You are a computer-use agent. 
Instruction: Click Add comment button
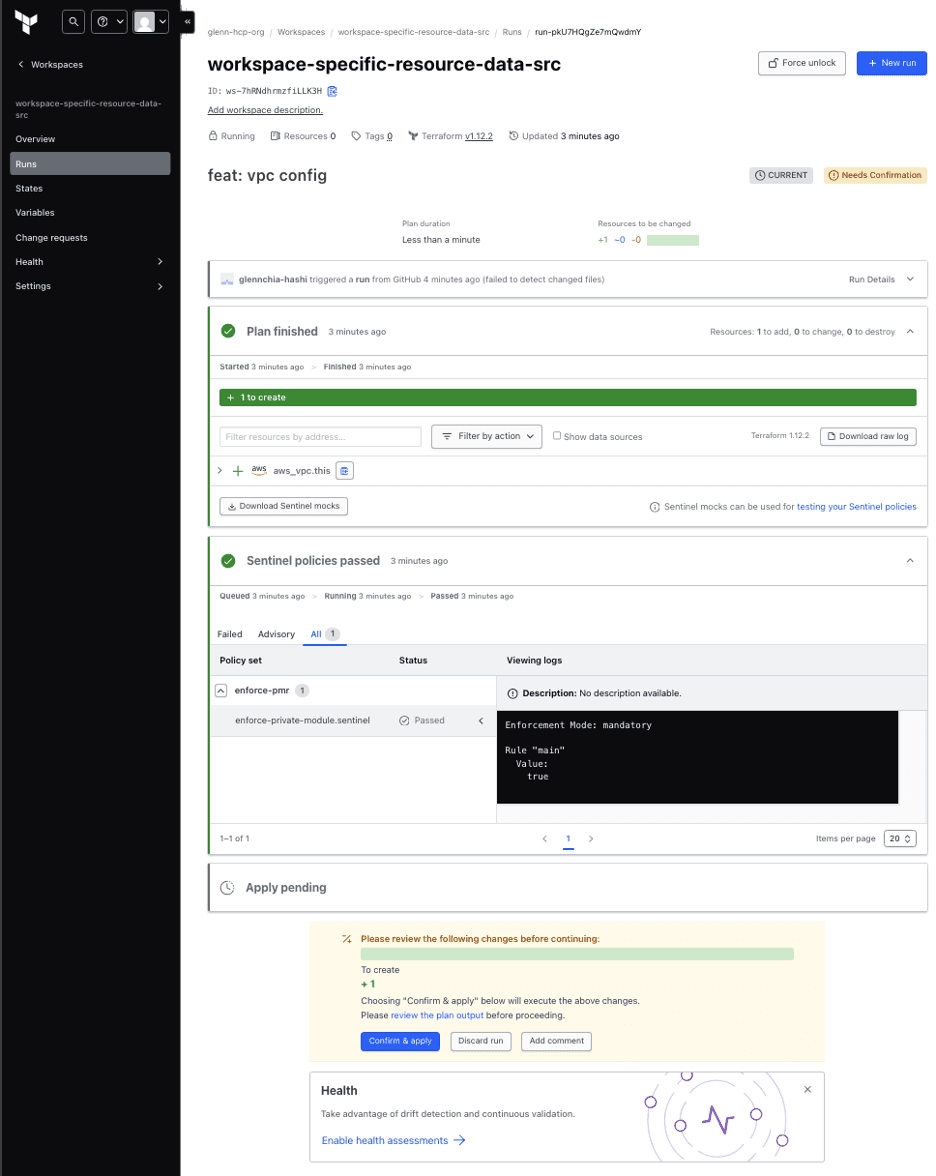[x=556, y=1041]
